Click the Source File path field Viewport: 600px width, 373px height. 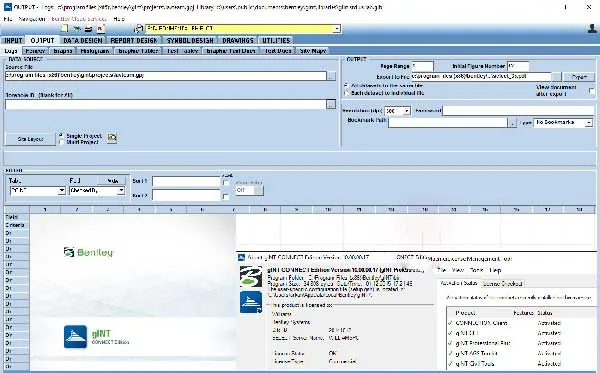coord(166,76)
